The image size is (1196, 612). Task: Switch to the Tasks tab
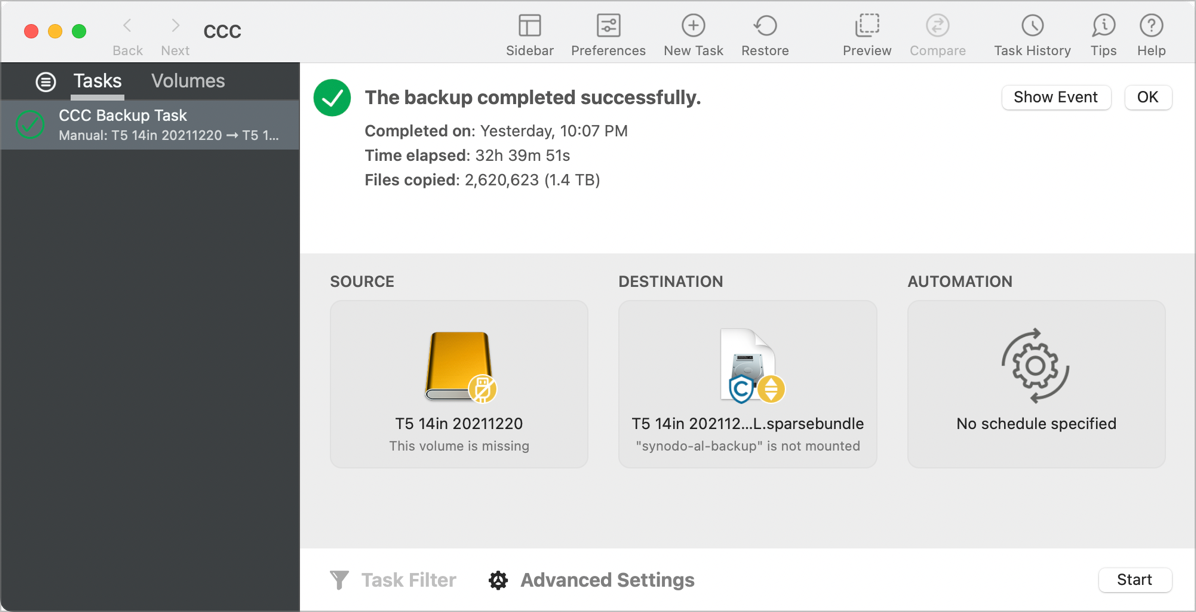point(97,81)
